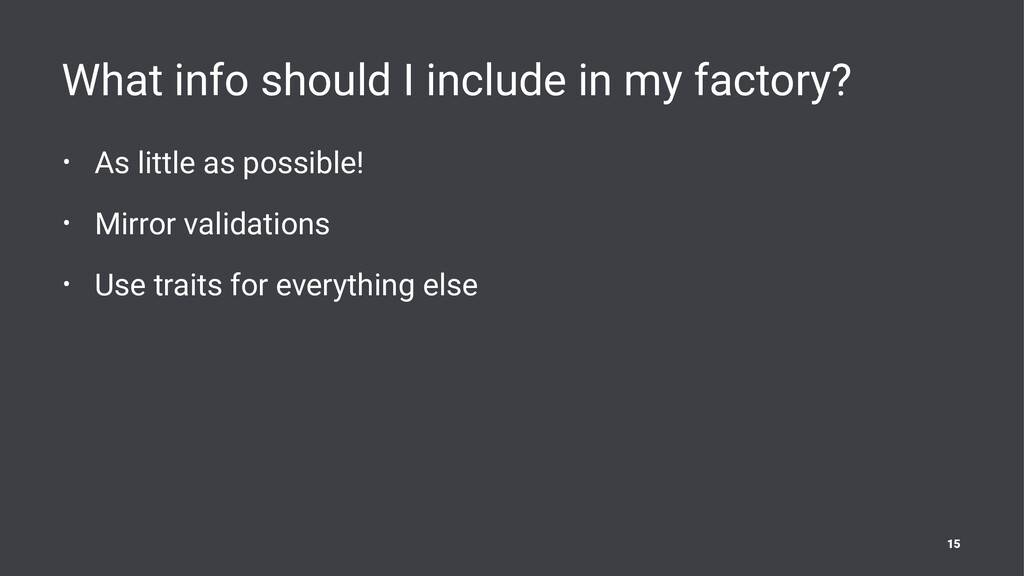
Task: Click the bullet dot before 'Use traits'
Action: tap(67, 284)
